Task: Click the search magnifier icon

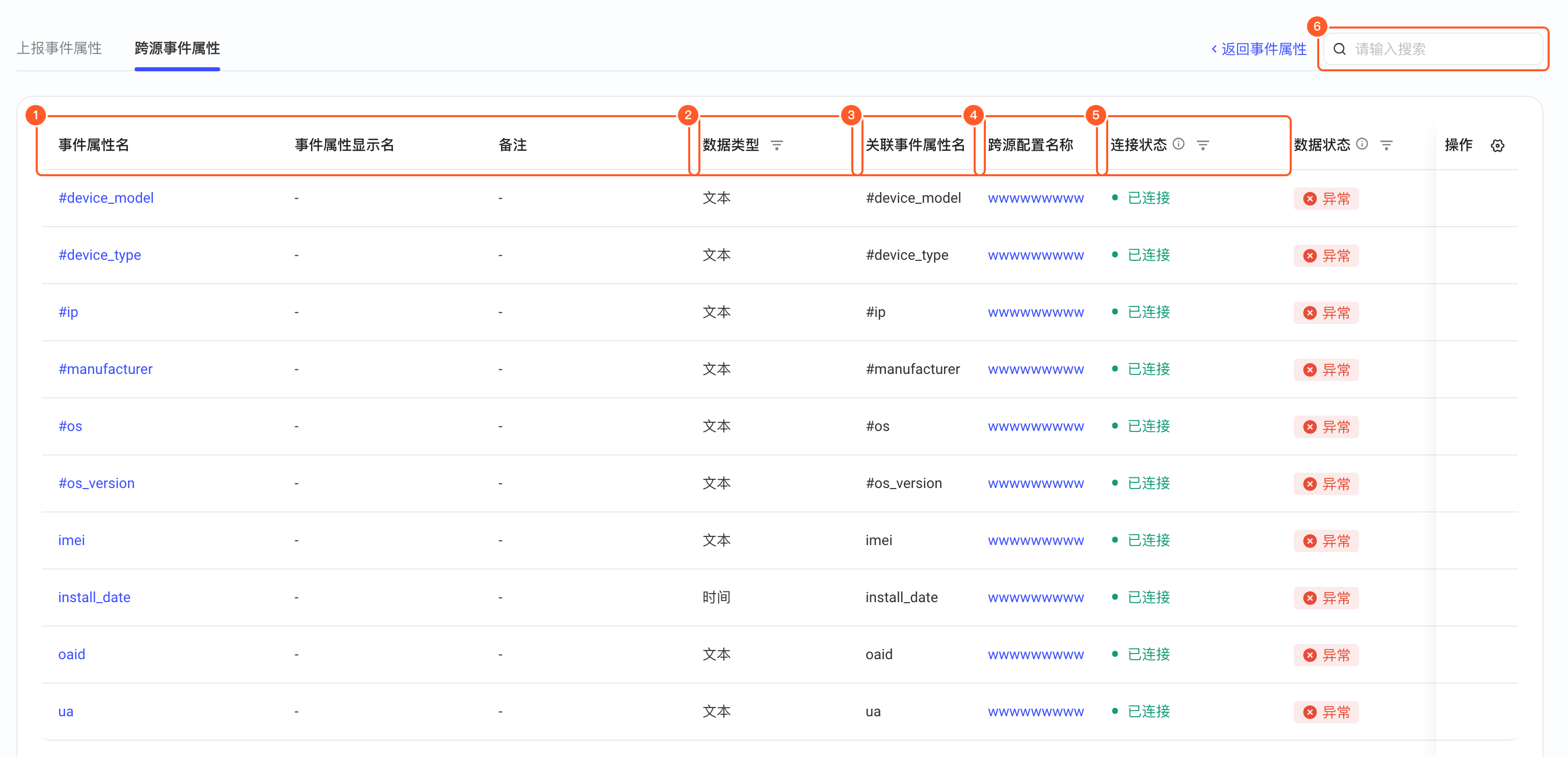Action: 1340,49
